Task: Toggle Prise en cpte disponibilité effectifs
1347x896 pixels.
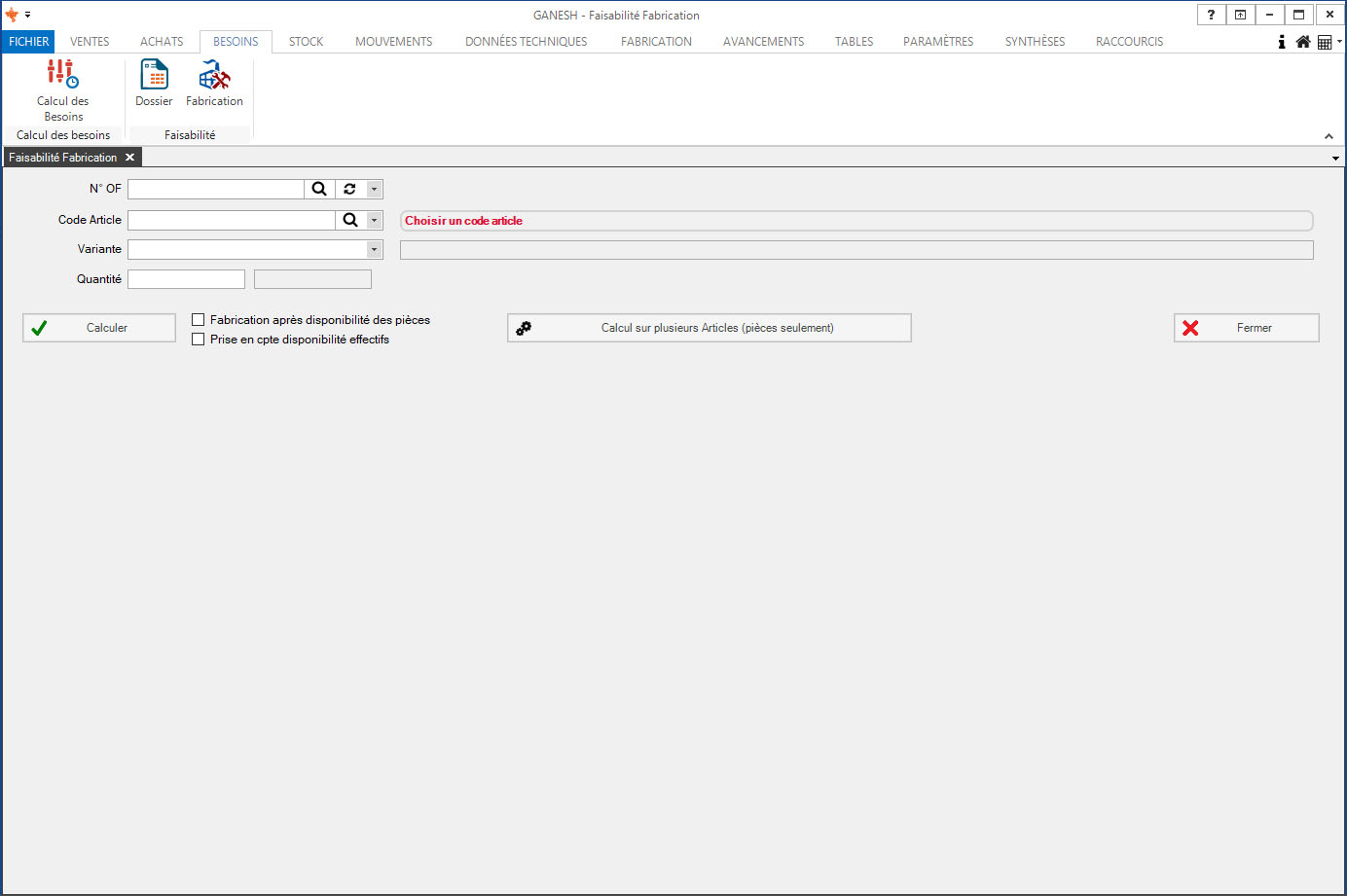Action: tap(199, 340)
